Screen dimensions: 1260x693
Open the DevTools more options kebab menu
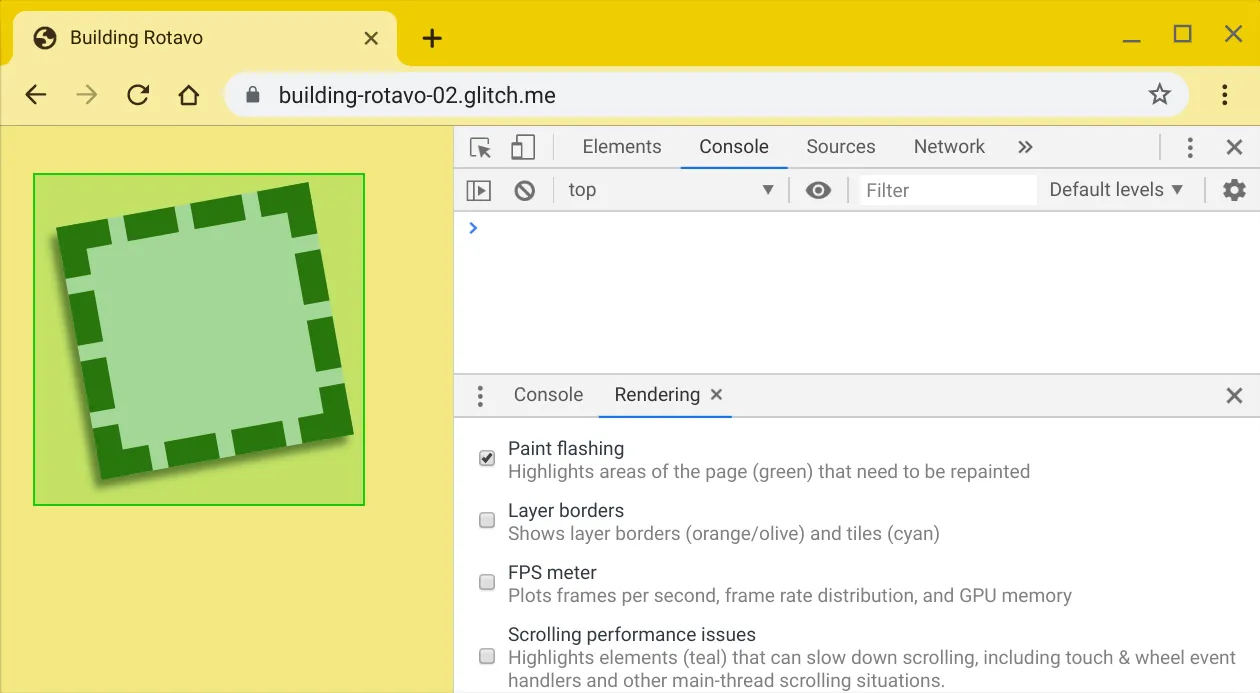coord(1190,146)
